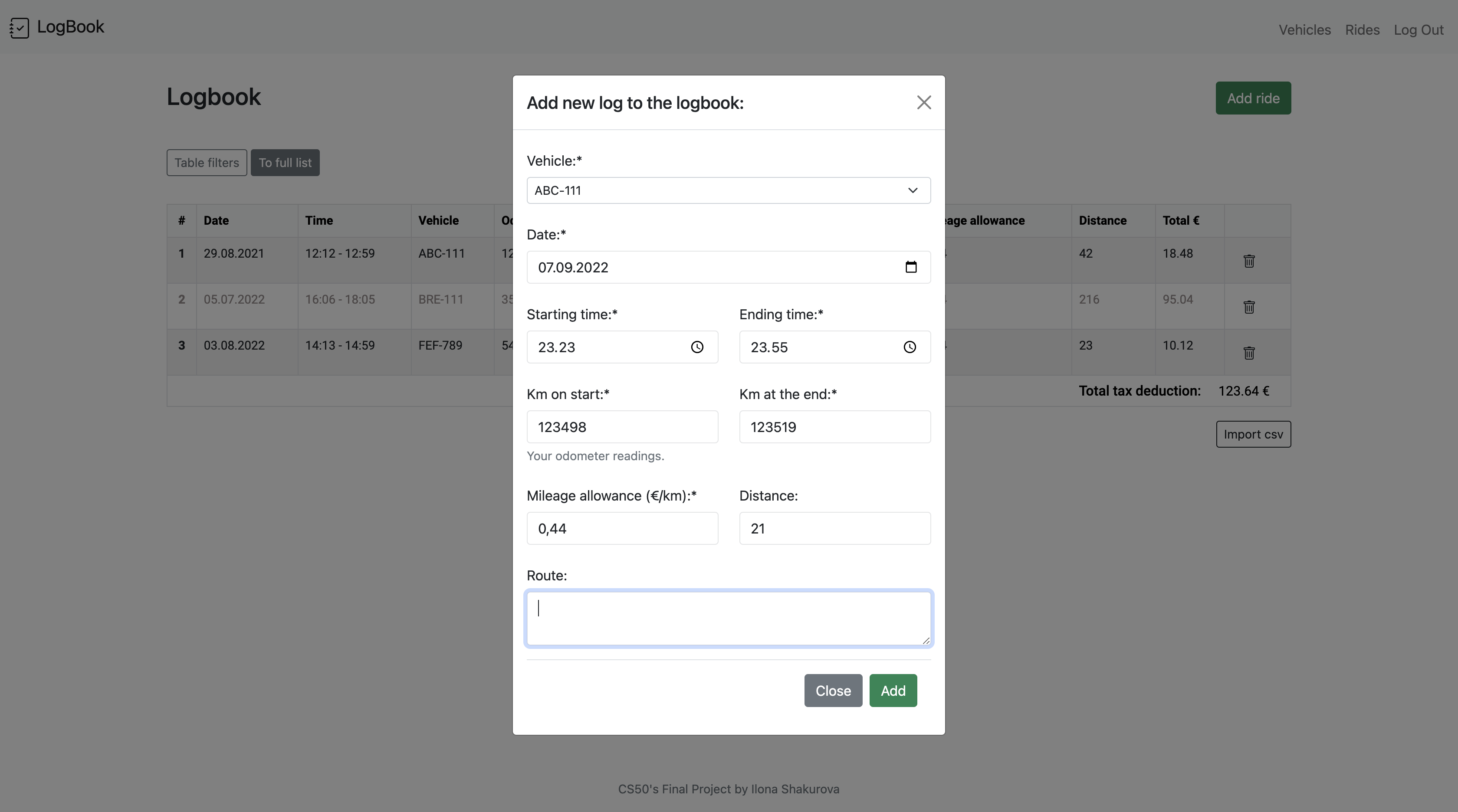Click the Log Out link
The width and height of the screenshot is (1458, 812).
click(x=1418, y=30)
